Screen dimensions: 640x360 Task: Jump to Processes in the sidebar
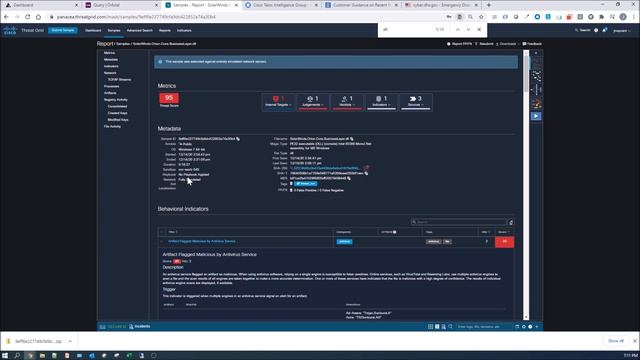point(111,87)
